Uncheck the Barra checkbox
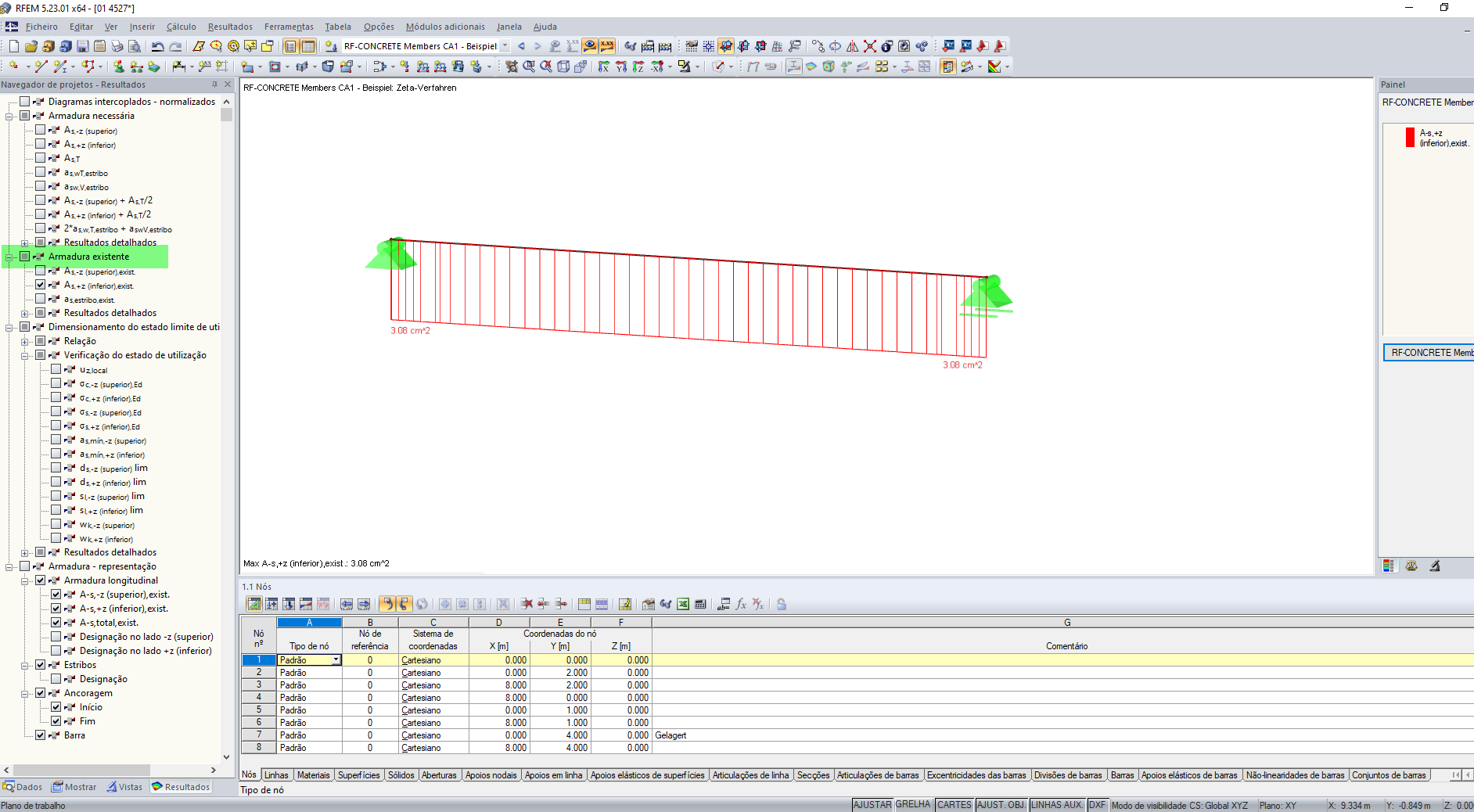 [x=41, y=735]
